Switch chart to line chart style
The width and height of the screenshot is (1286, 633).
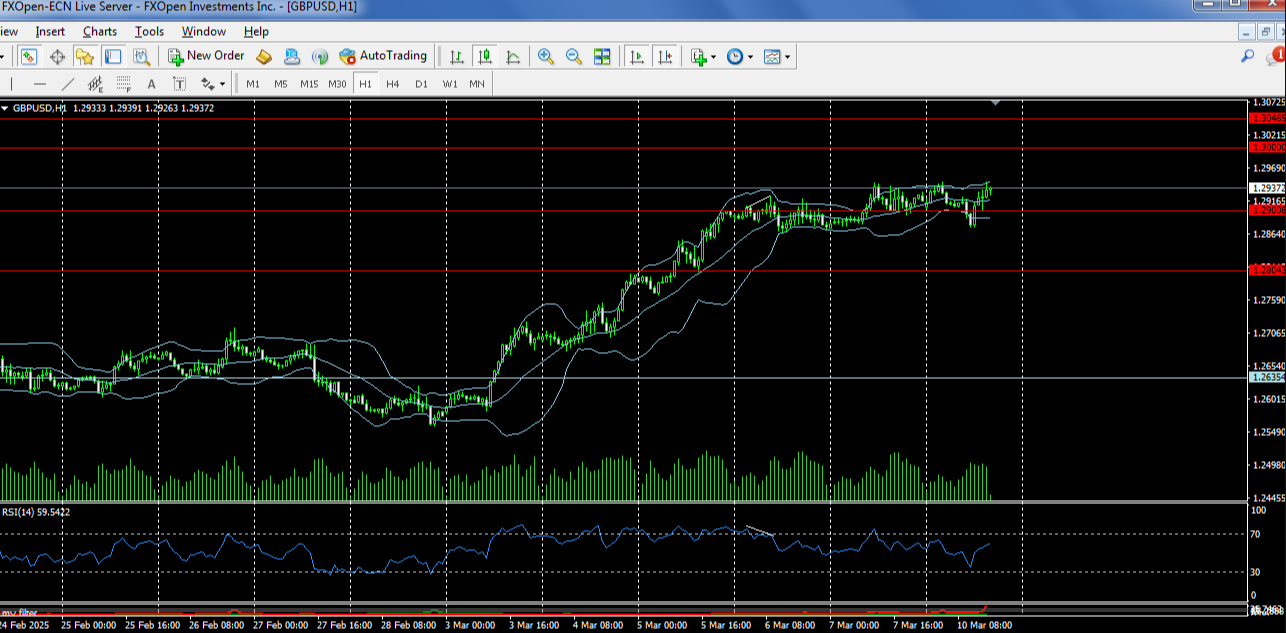(x=513, y=57)
